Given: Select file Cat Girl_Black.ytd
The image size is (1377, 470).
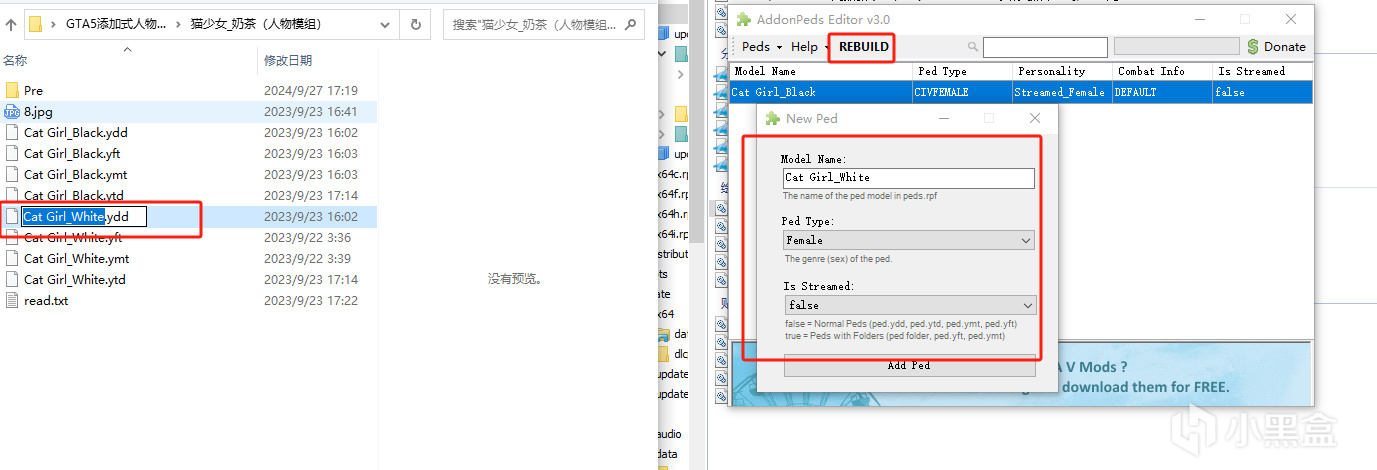Looking at the screenshot, I should (x=74, y=196).
